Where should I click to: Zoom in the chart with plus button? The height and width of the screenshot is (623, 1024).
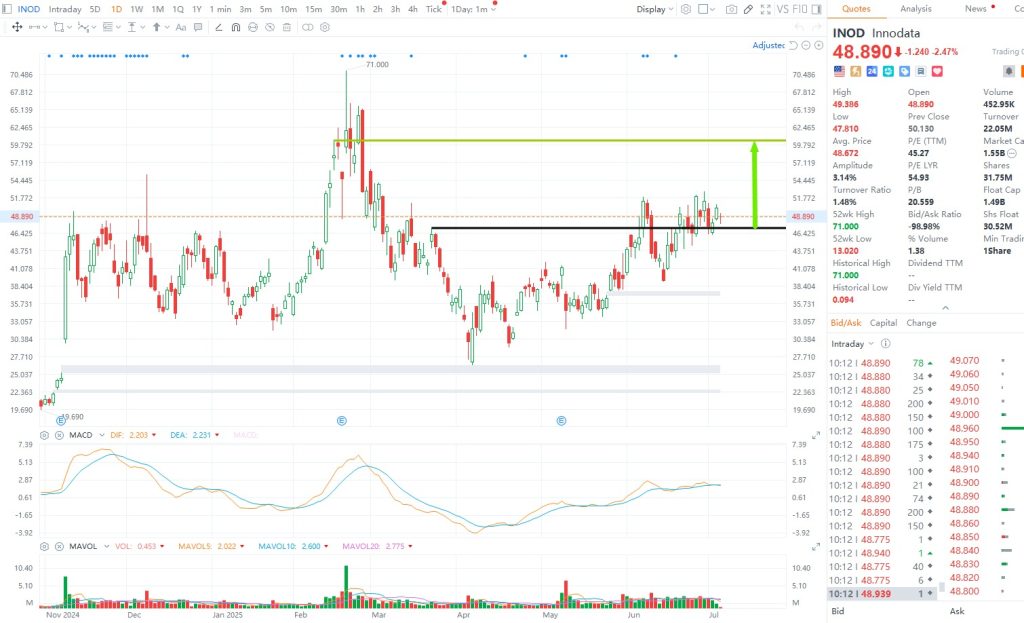[x=820, y=46]
